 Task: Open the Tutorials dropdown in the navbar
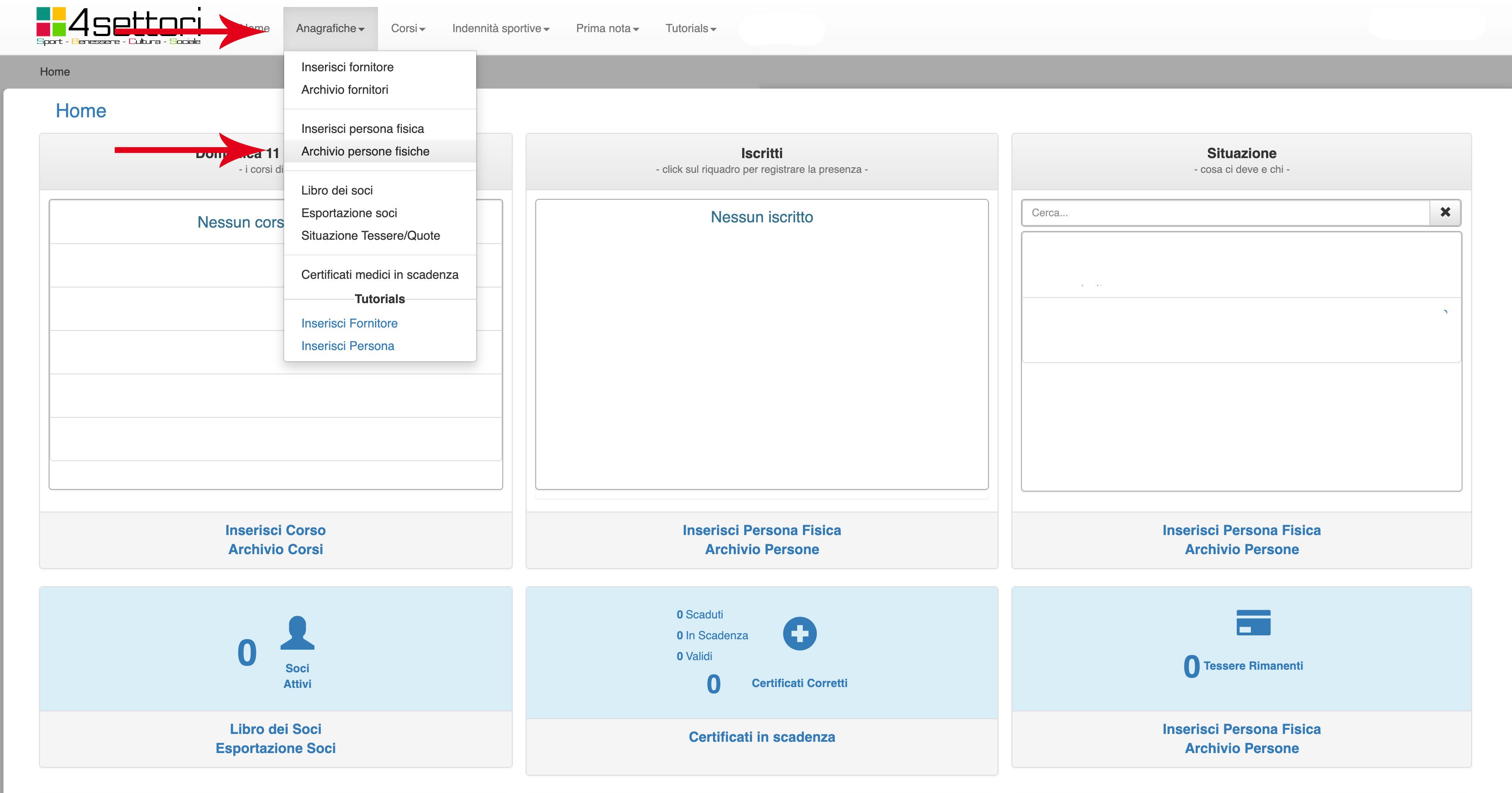click(690, 28)
